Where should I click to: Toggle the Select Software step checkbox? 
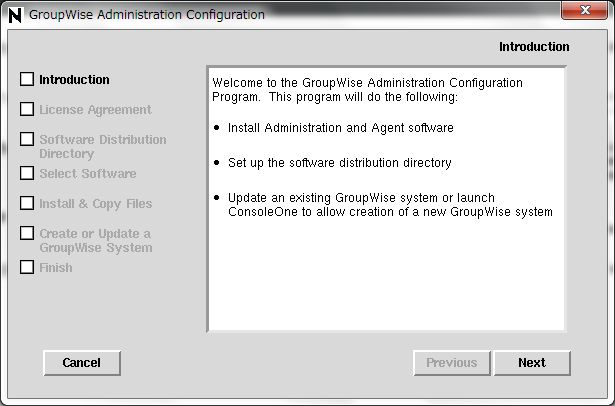pyautogui.click(x=27, y=173)
